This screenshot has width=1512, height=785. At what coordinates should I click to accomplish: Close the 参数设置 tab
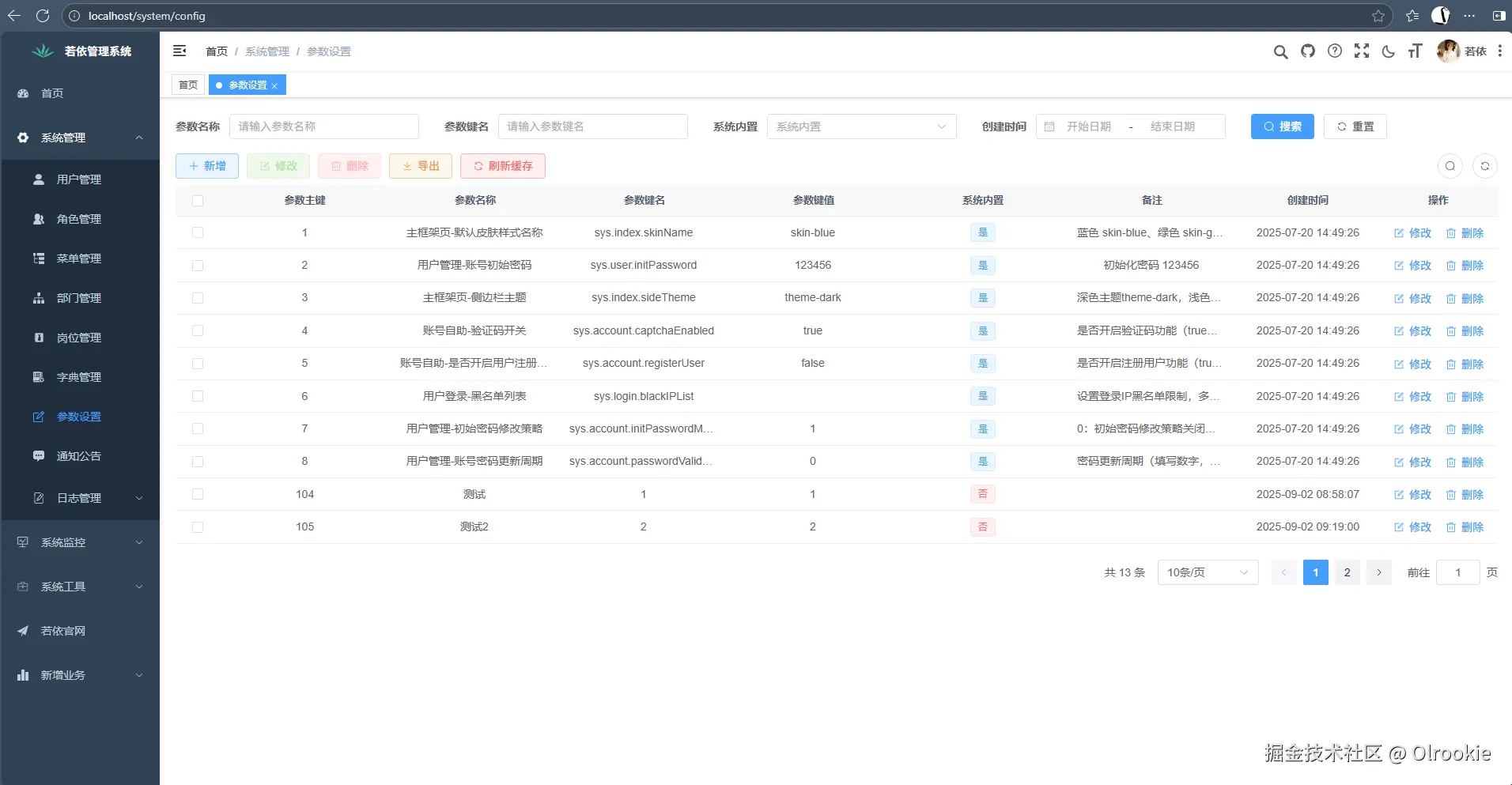pos(274,85)
